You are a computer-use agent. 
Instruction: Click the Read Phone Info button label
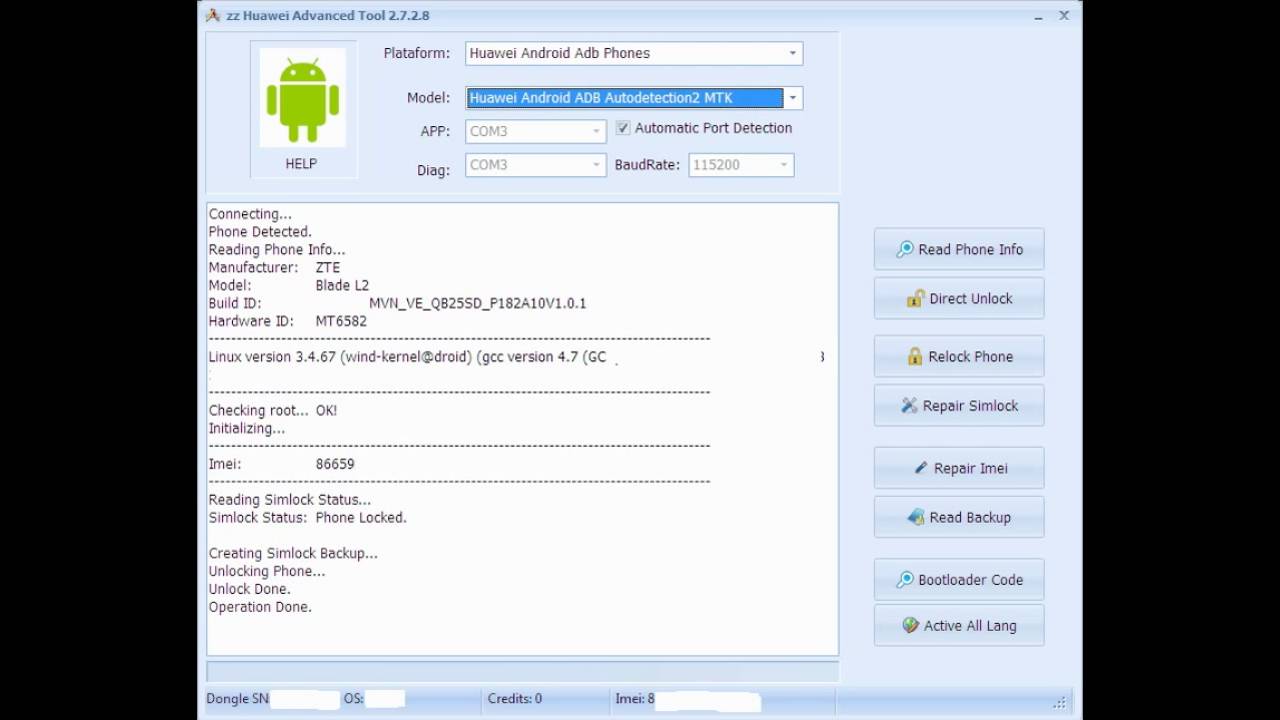click(x=970, y=249)
